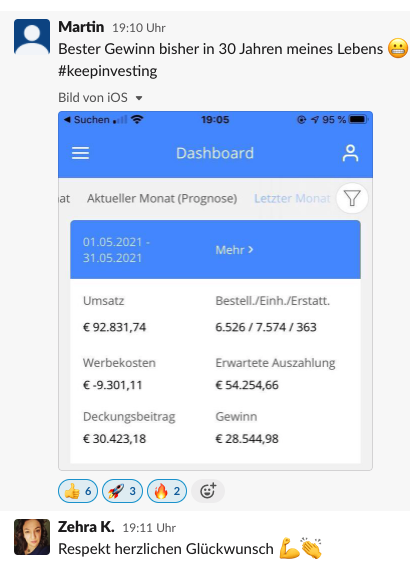Click the filter funnel icon
410x563 pixels.
click(x=352, y=198)
